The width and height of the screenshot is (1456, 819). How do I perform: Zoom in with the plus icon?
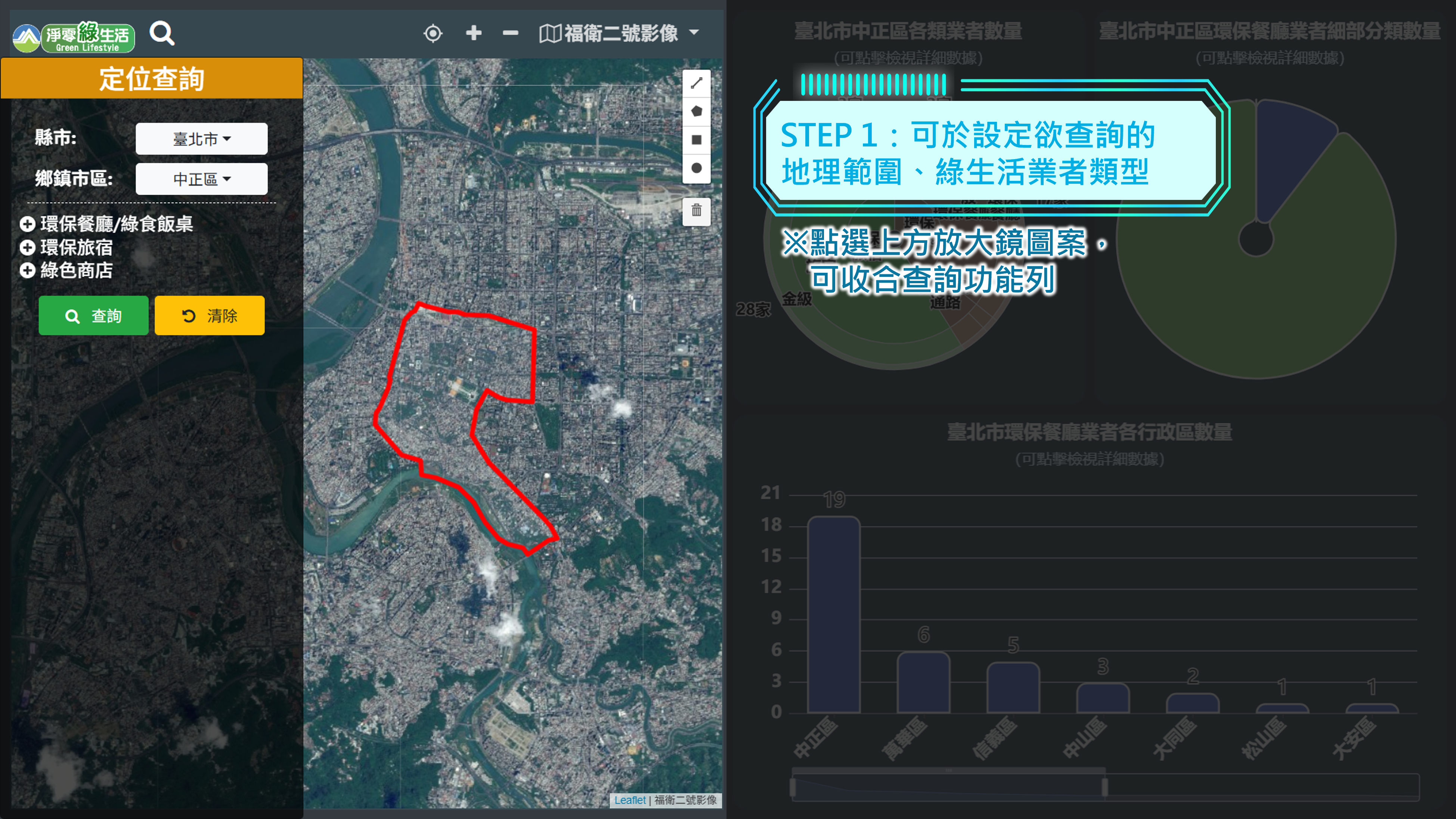[x=474, y=33]
